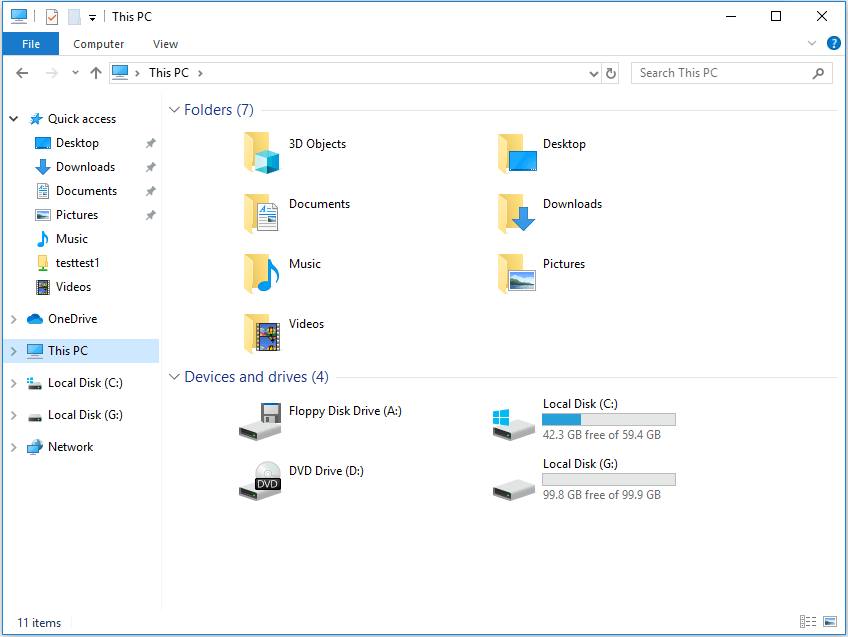This screenshot has width=848, height=637.
Task: Select the Floppy Disk Drive (A:) icon
Action: point(260,422)
